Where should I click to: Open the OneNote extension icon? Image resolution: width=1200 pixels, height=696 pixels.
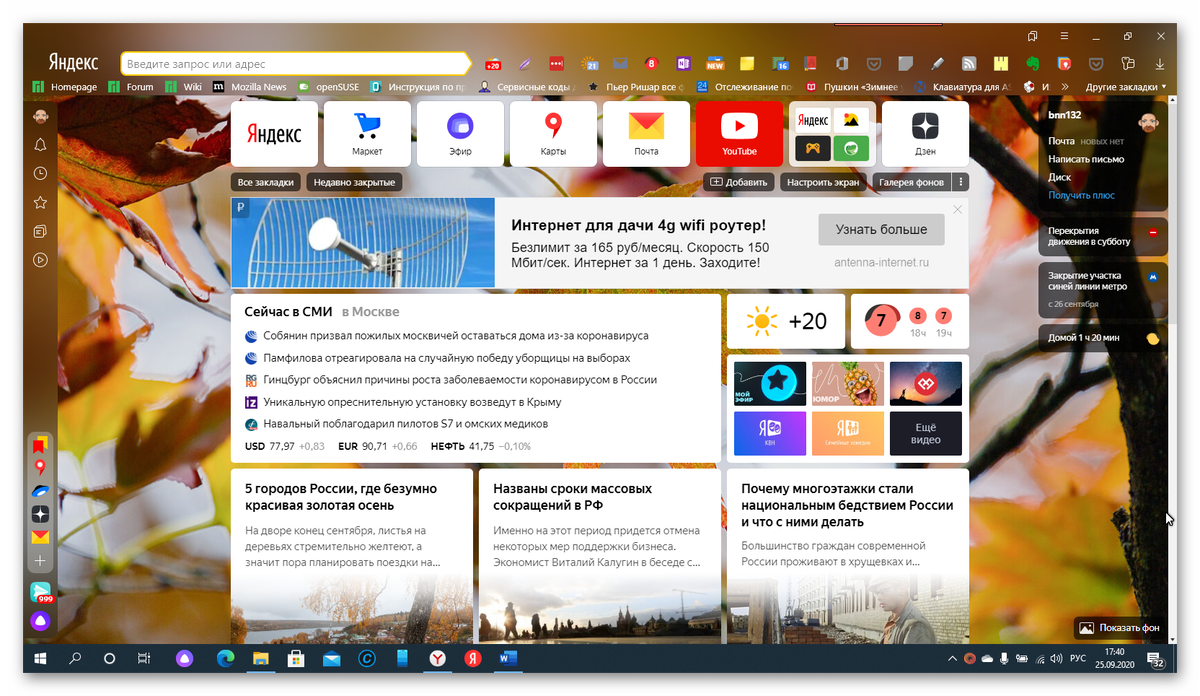[x=684, y=63]
